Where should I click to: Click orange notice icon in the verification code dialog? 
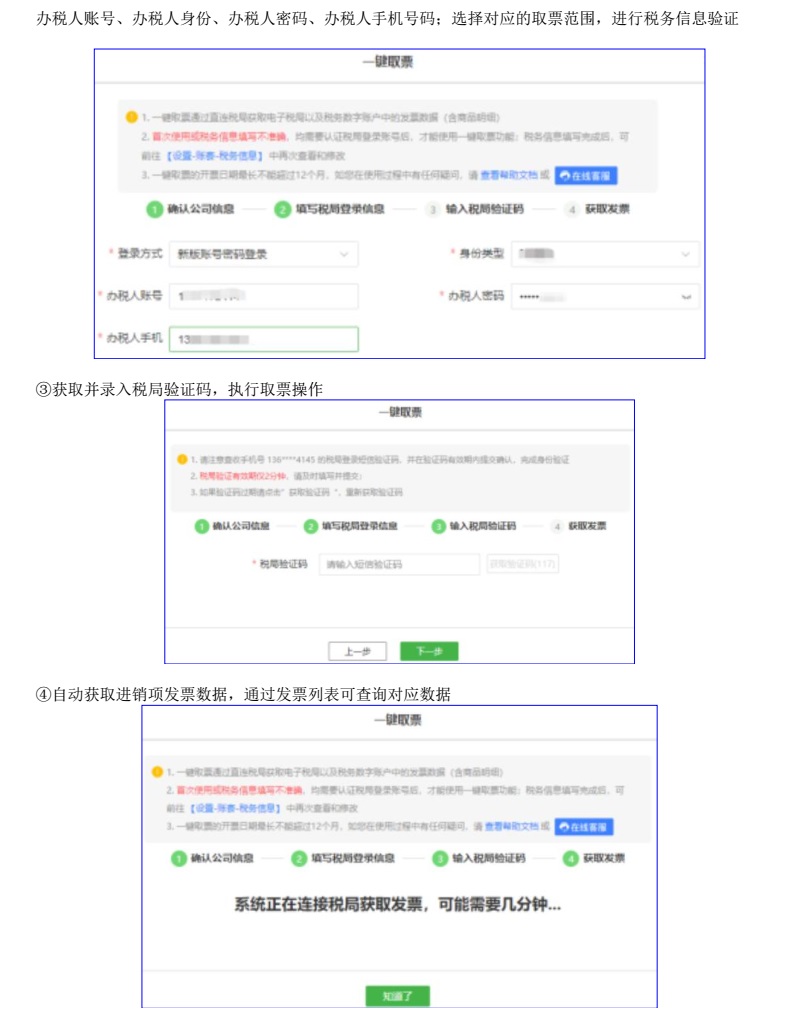pos(182,459)
